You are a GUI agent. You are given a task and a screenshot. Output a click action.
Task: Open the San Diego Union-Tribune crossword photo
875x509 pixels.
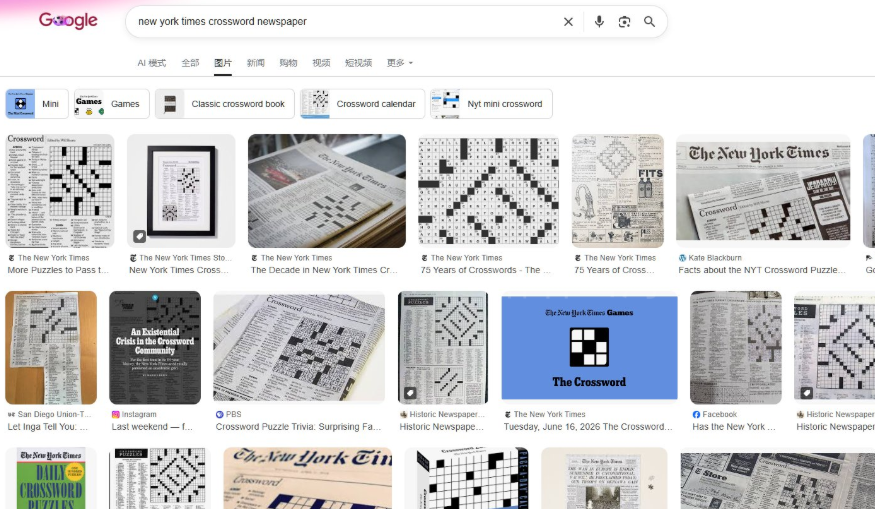[x=51, y=347]
